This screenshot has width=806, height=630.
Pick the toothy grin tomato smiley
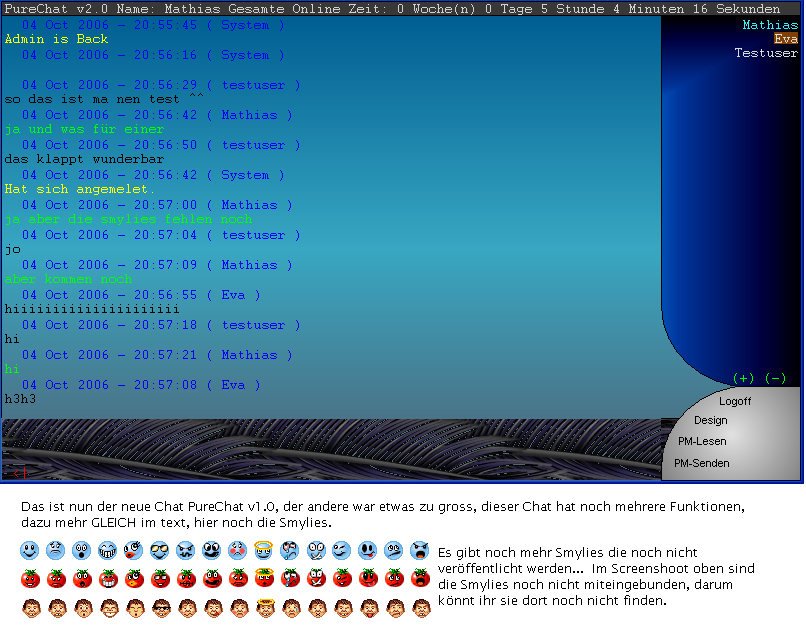point(107,578)
